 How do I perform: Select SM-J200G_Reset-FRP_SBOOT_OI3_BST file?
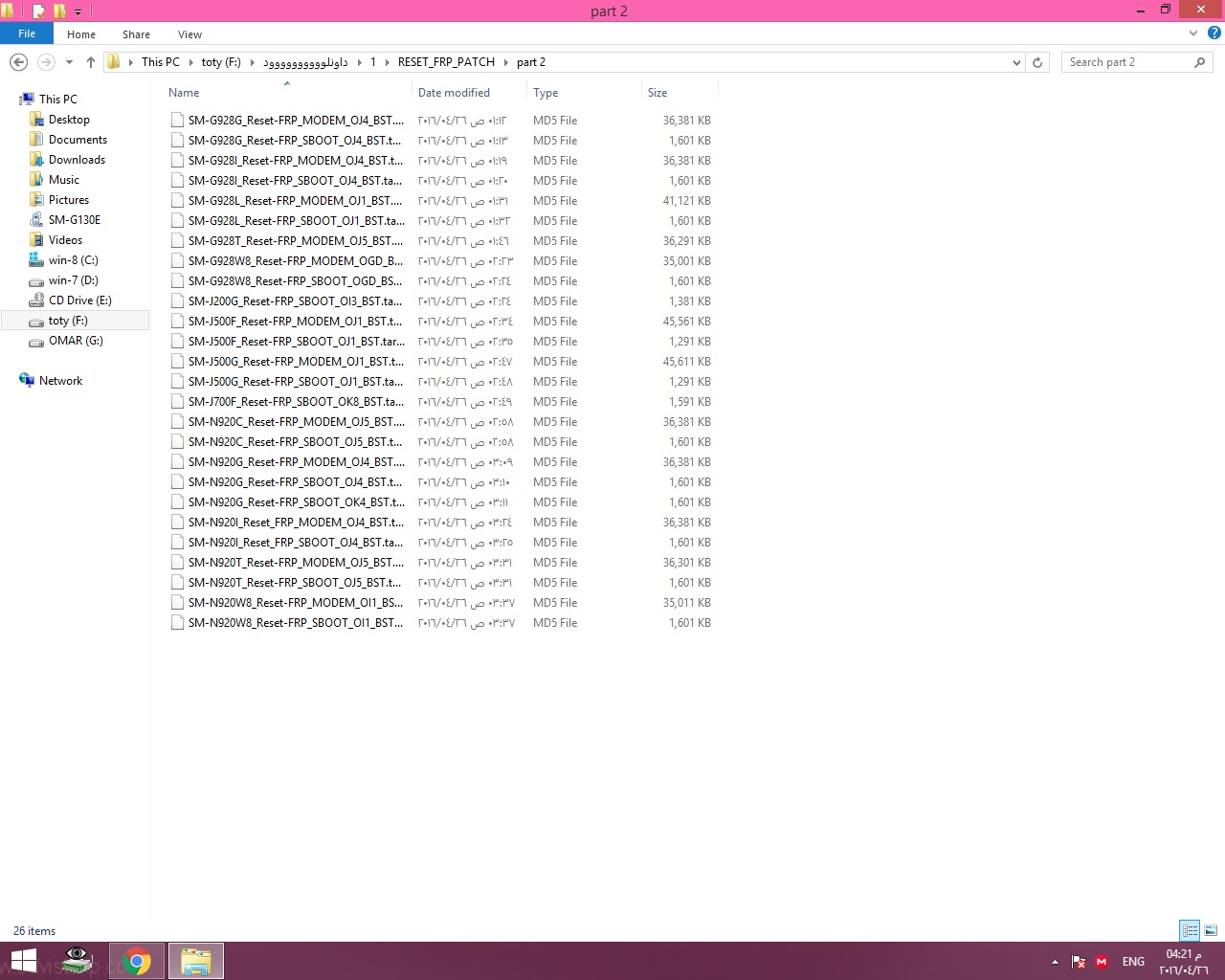[296, 301]
